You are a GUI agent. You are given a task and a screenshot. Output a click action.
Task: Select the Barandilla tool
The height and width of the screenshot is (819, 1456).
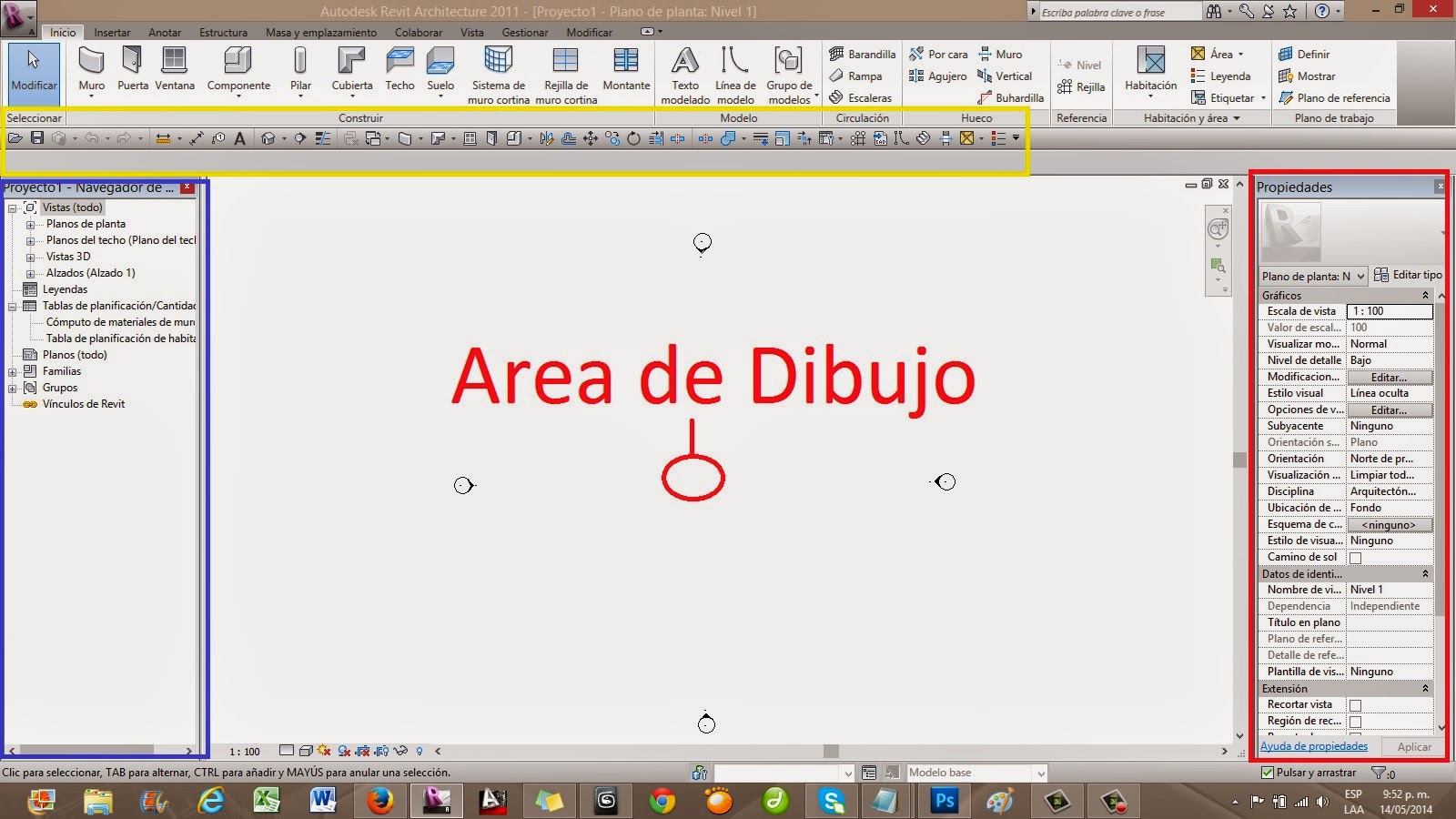coord(861,54)
